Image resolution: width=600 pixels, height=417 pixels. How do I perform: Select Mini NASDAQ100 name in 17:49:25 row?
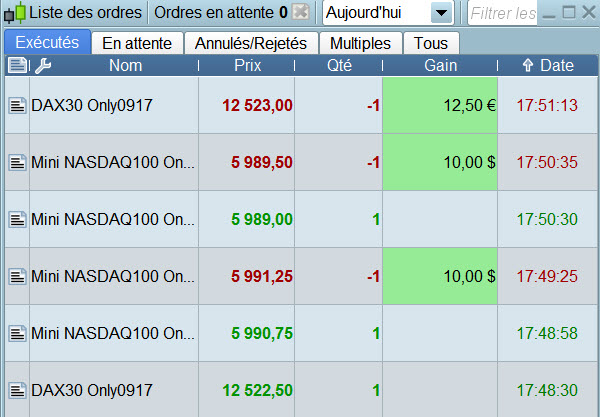(113, 276)
